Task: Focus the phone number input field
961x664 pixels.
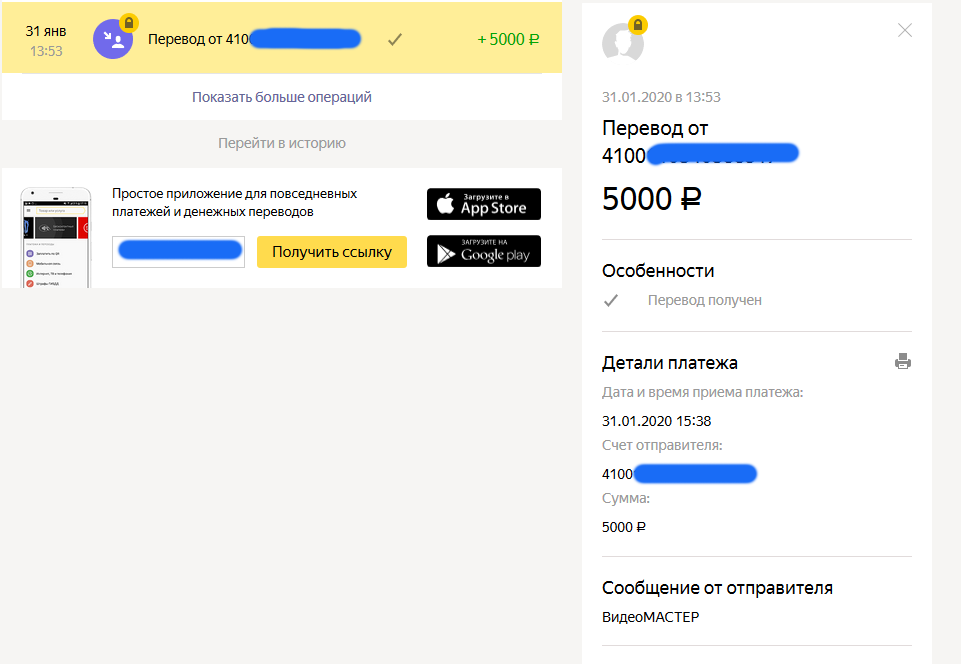Action: pos(179,252)
